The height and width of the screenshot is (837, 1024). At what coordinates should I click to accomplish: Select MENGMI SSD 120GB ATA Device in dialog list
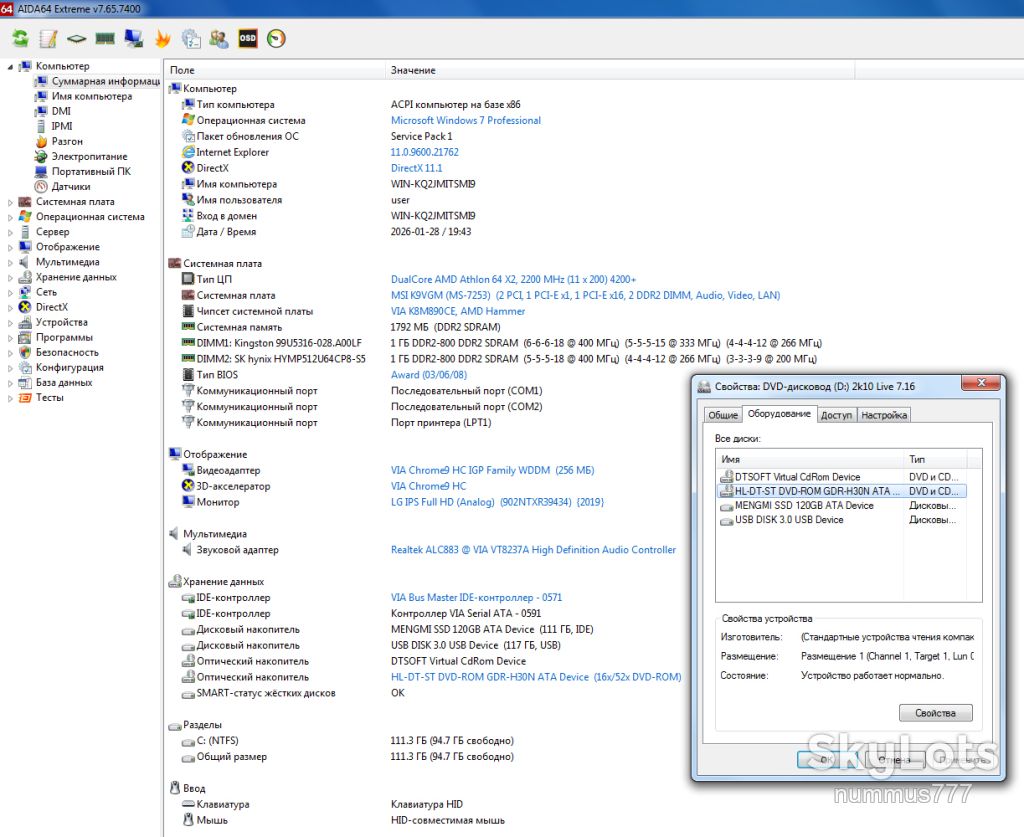point(804,505)
